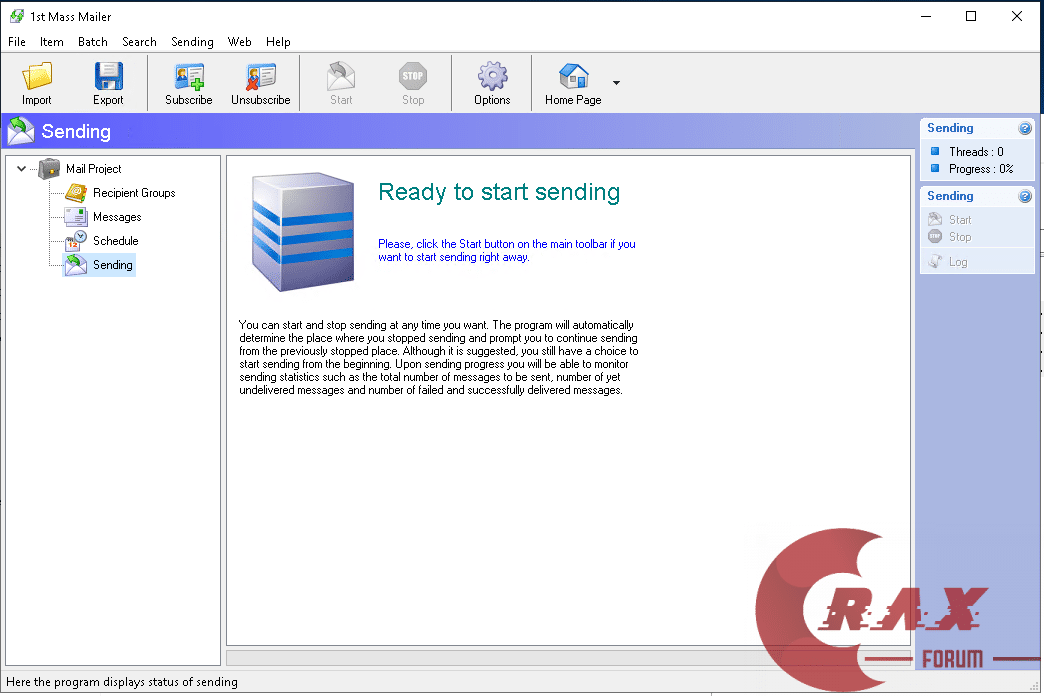The image size is (1044, 696).
Task: Click the Stop sign toolbar icon
Action: pyautogui.click(x=413, y=76)
